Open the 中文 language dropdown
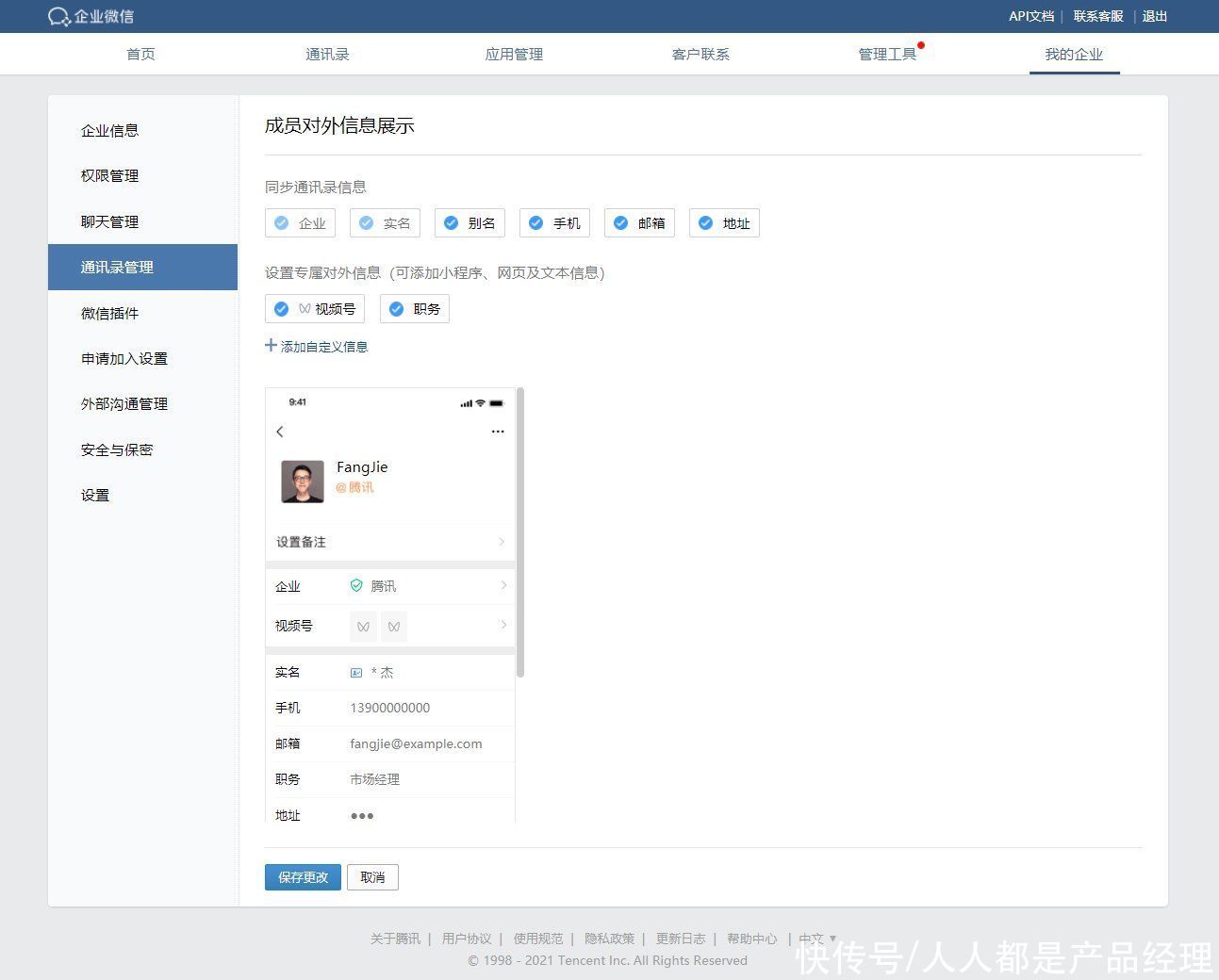Viewport: 1219px width, 980px height. click(x=816, y=939)
